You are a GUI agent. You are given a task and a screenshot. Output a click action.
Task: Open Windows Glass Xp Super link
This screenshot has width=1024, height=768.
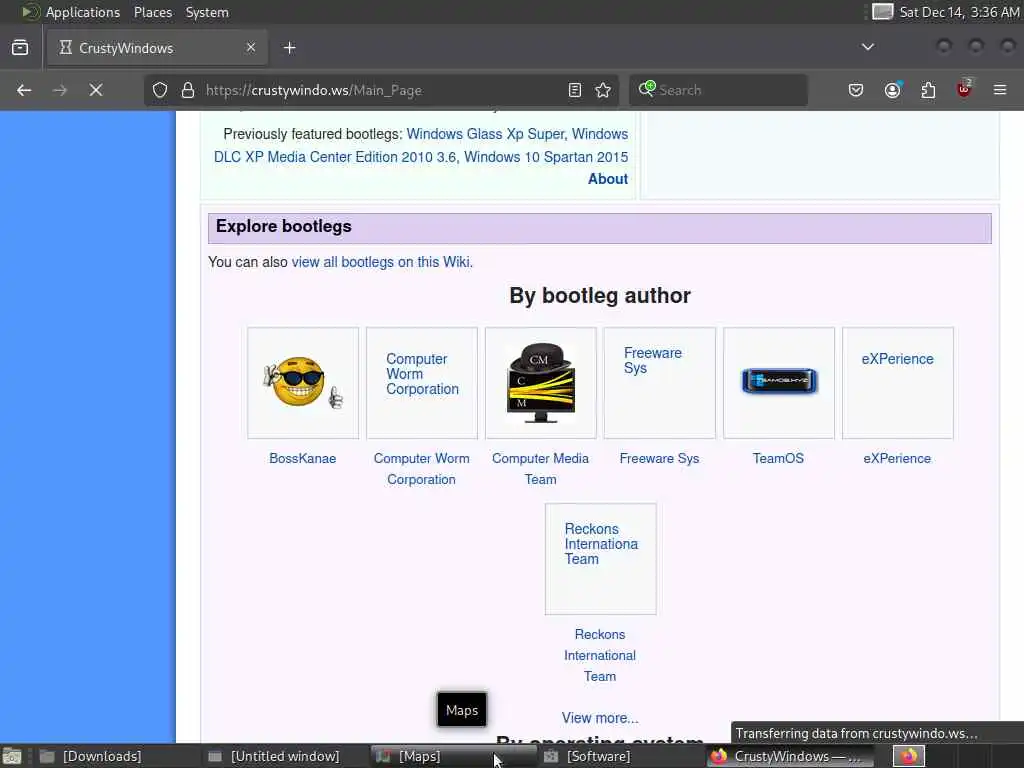pyautogui.click(x=485, y=134)
